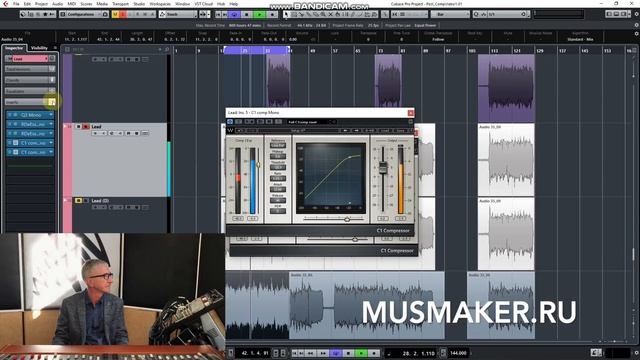
Task: Search tracks with magnifier icon in track list
Action: (167, 49)
